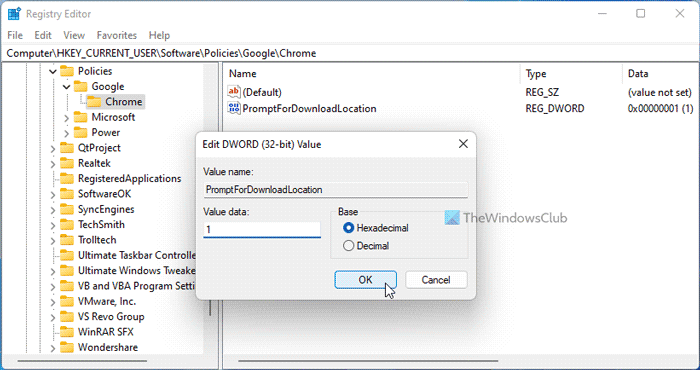Screen dimensions: 700x370
Task: Click the VMware, Inc. folder icon
Action: pos(67,301)
